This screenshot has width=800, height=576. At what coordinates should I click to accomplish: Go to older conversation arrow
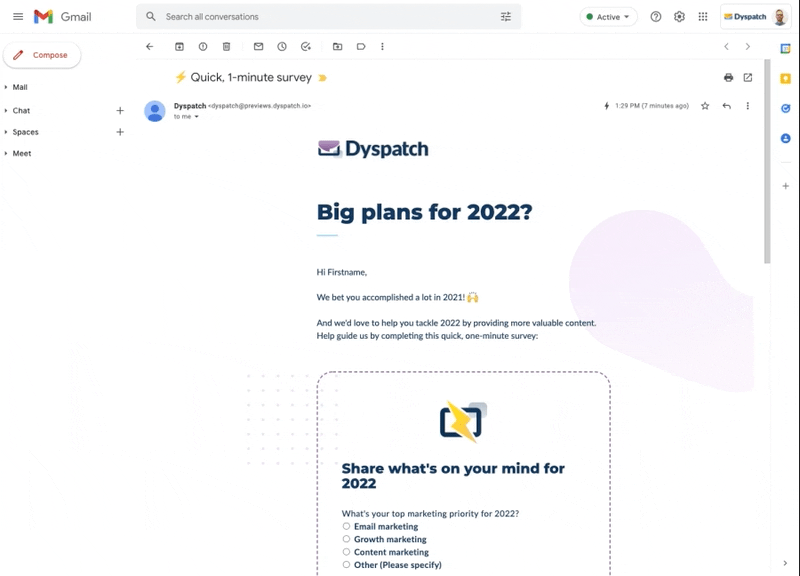[x=747, y=46]
